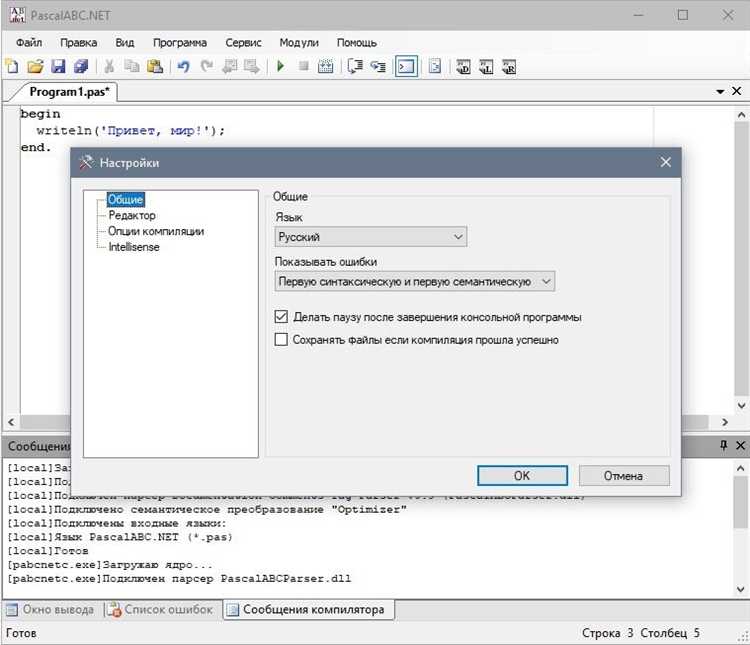The width and height of the screenshot is (750, 645).
Task: Open the Правка menu
Action: (79, 43)
